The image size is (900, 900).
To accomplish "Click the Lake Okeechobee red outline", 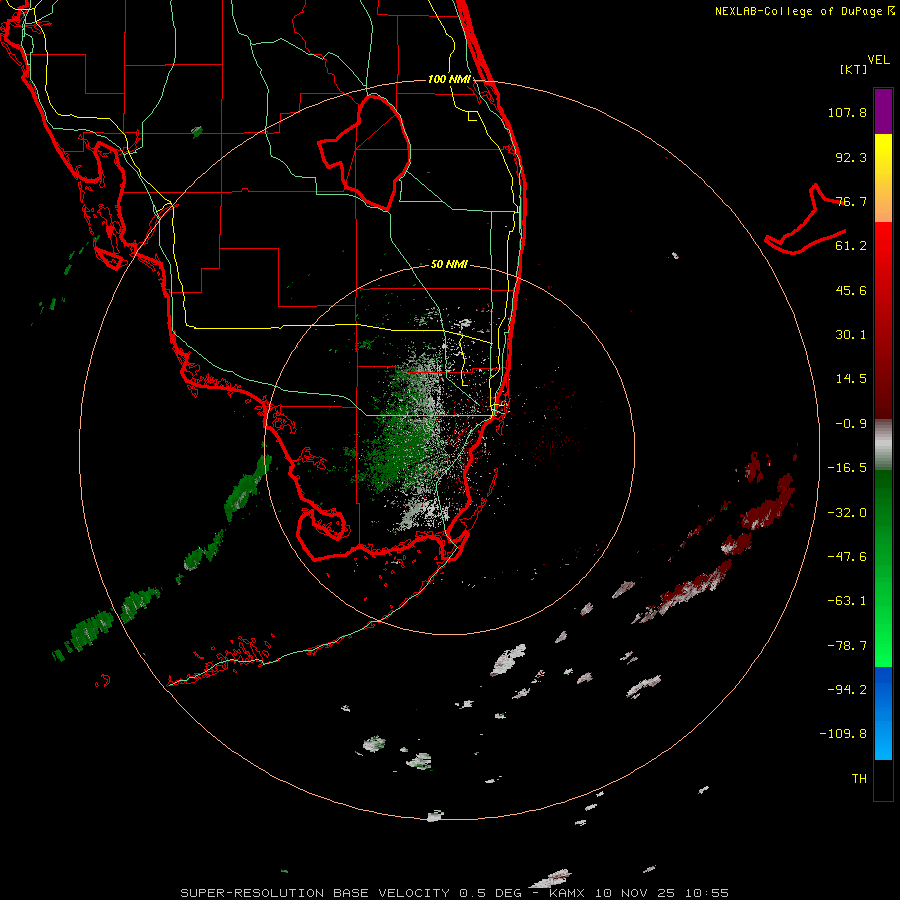I will click(365, 152).
